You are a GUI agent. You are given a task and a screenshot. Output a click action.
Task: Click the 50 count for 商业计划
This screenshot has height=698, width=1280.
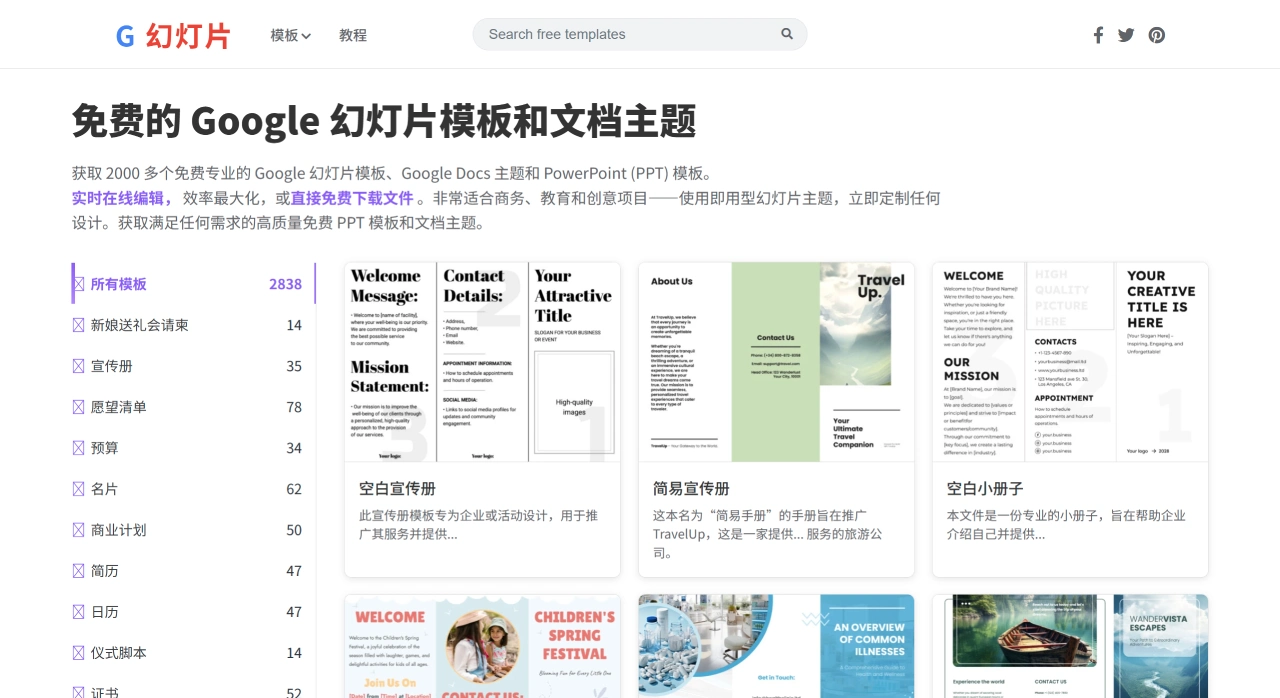point(294,530)
